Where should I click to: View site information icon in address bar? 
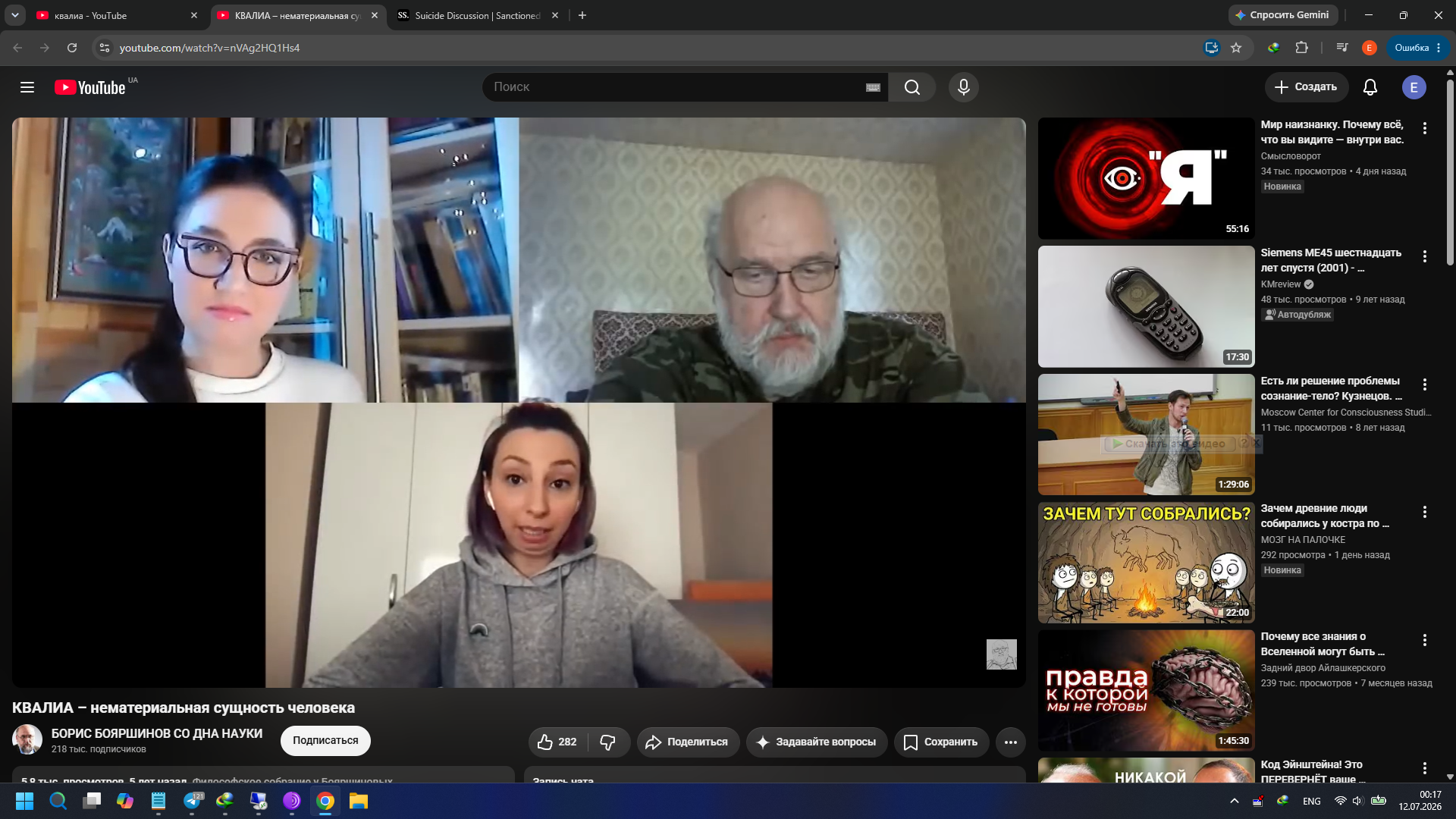click(105, 48)
